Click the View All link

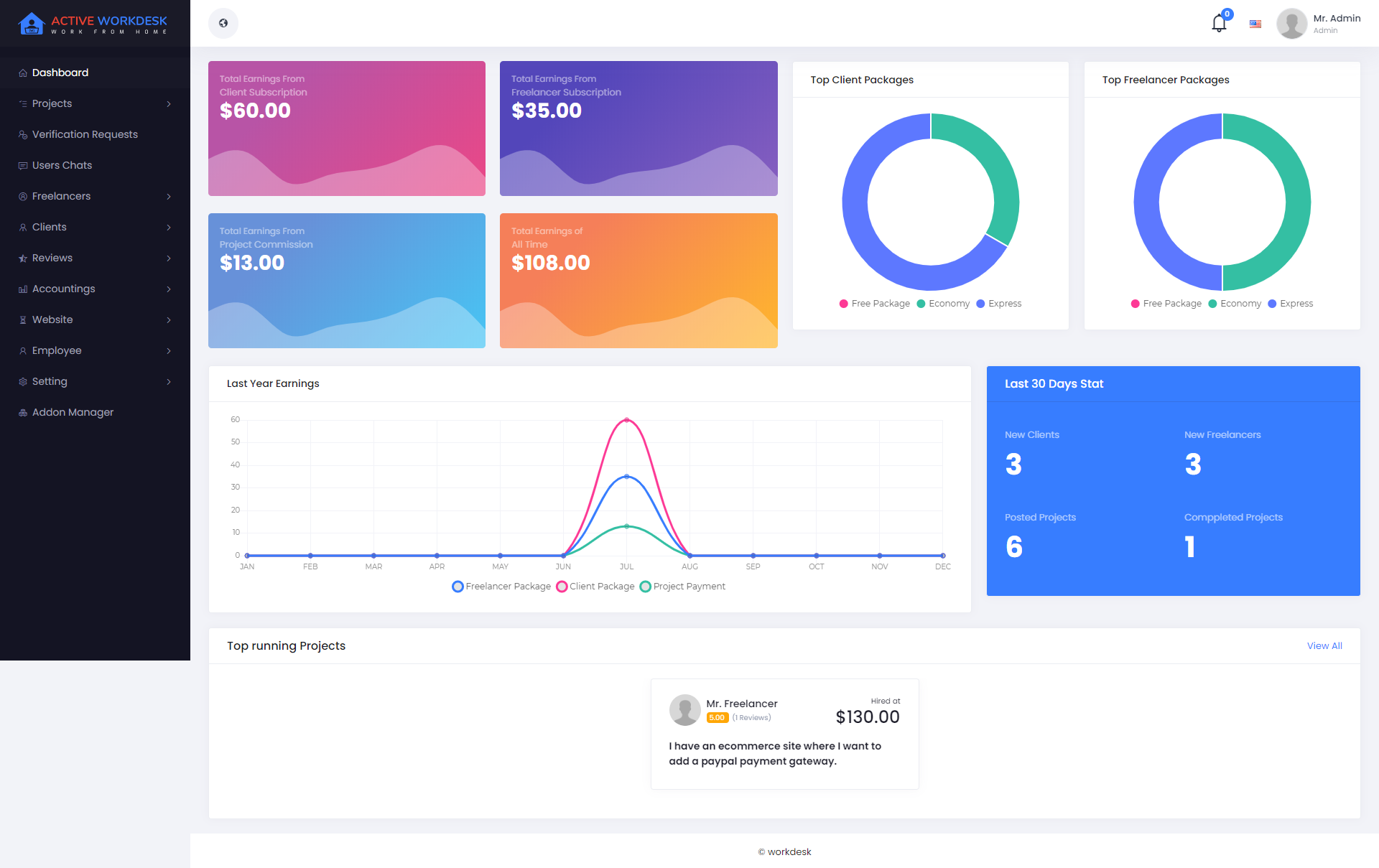[1324, 645]
